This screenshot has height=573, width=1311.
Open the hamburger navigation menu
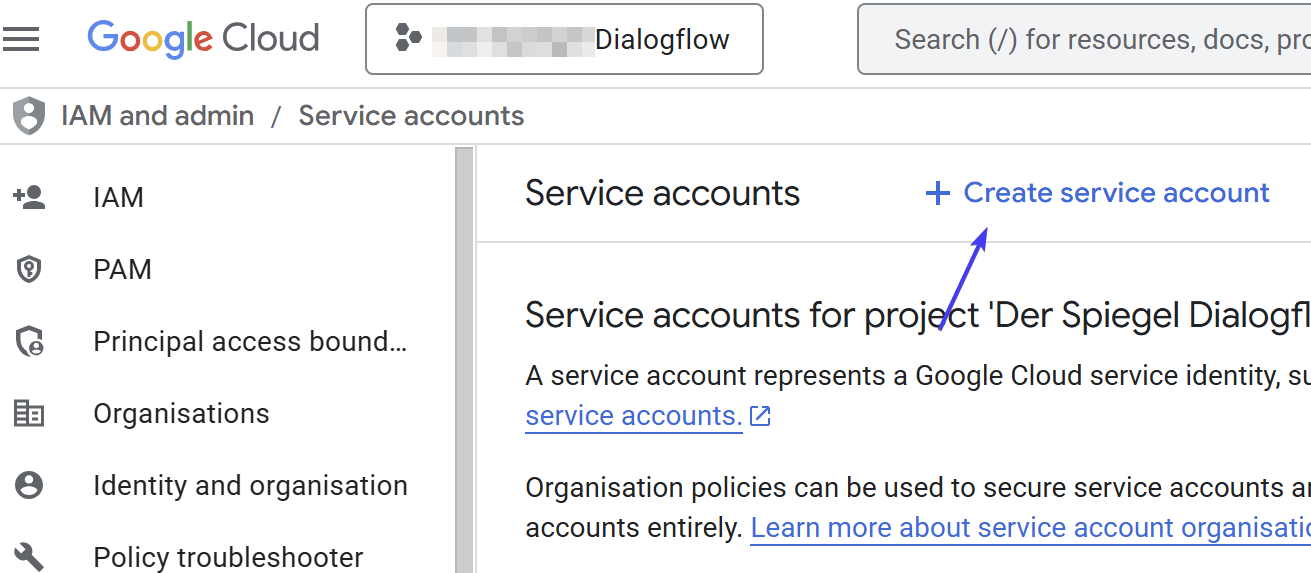coord(21,39)
